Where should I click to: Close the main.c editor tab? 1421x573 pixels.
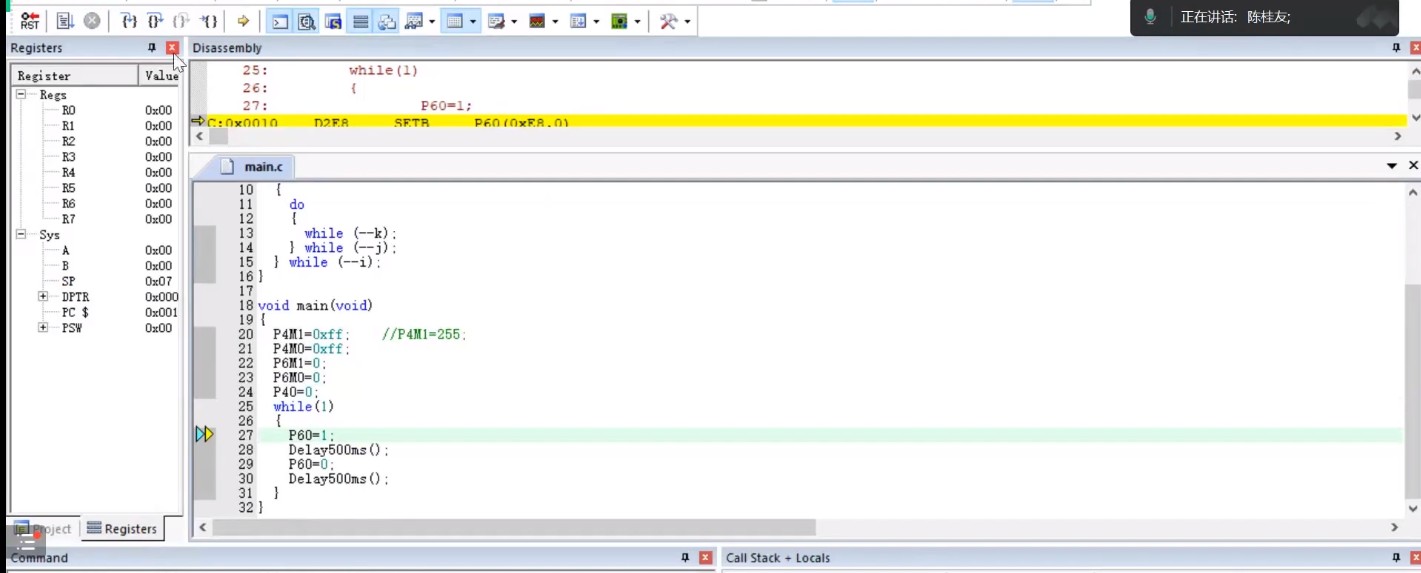[1414, 165]
